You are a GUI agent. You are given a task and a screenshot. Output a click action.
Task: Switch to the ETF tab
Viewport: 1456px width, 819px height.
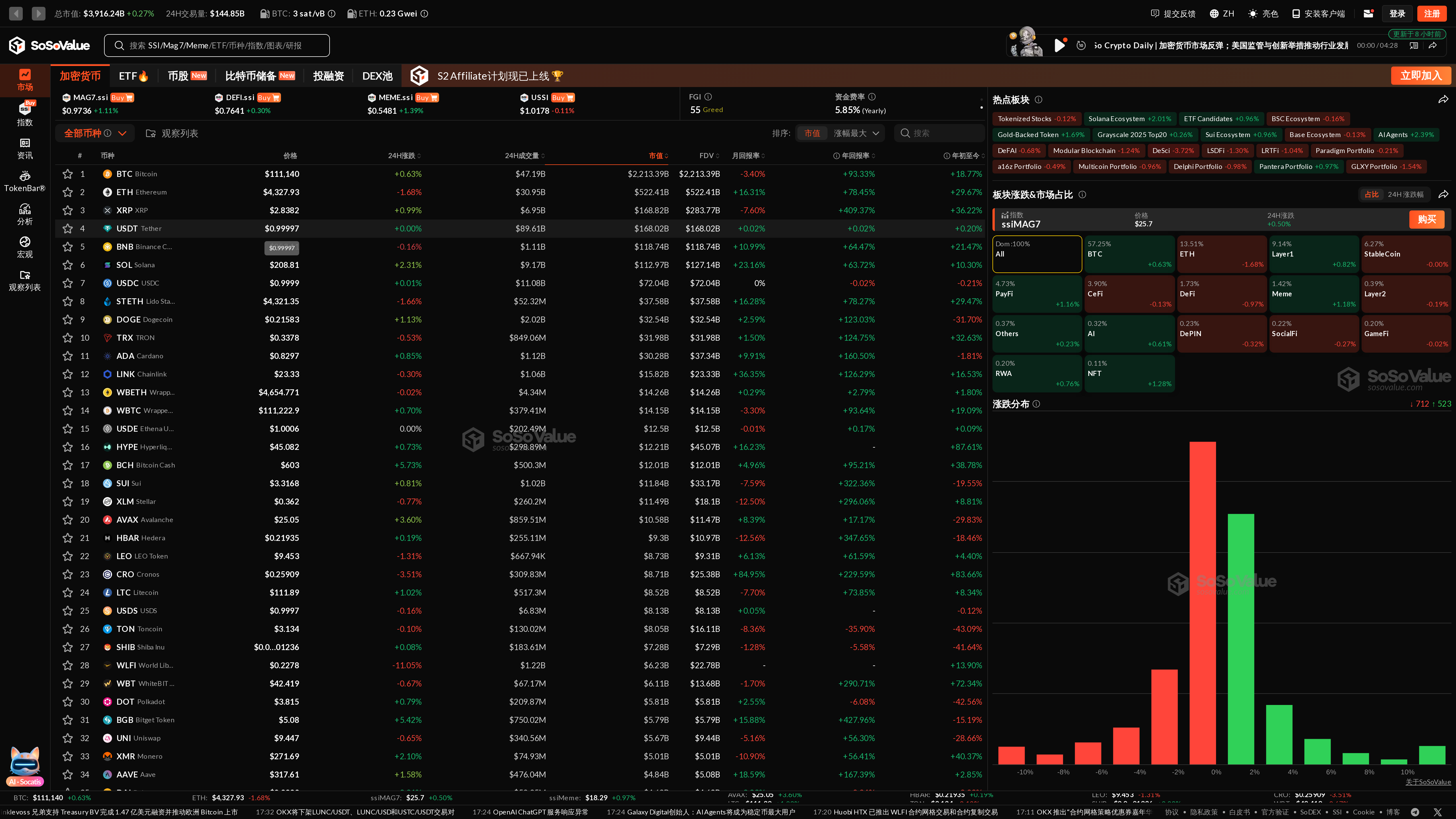pyautogui.click(x=133, y=76)
